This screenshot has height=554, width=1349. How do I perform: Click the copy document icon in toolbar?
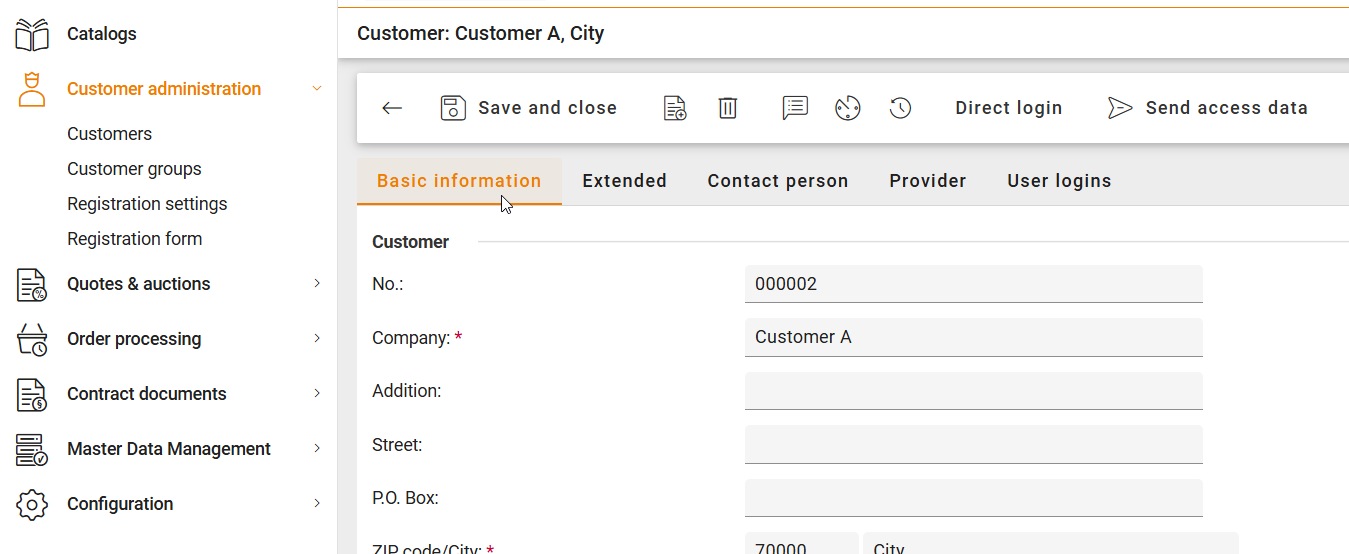[x=675, y=108]
